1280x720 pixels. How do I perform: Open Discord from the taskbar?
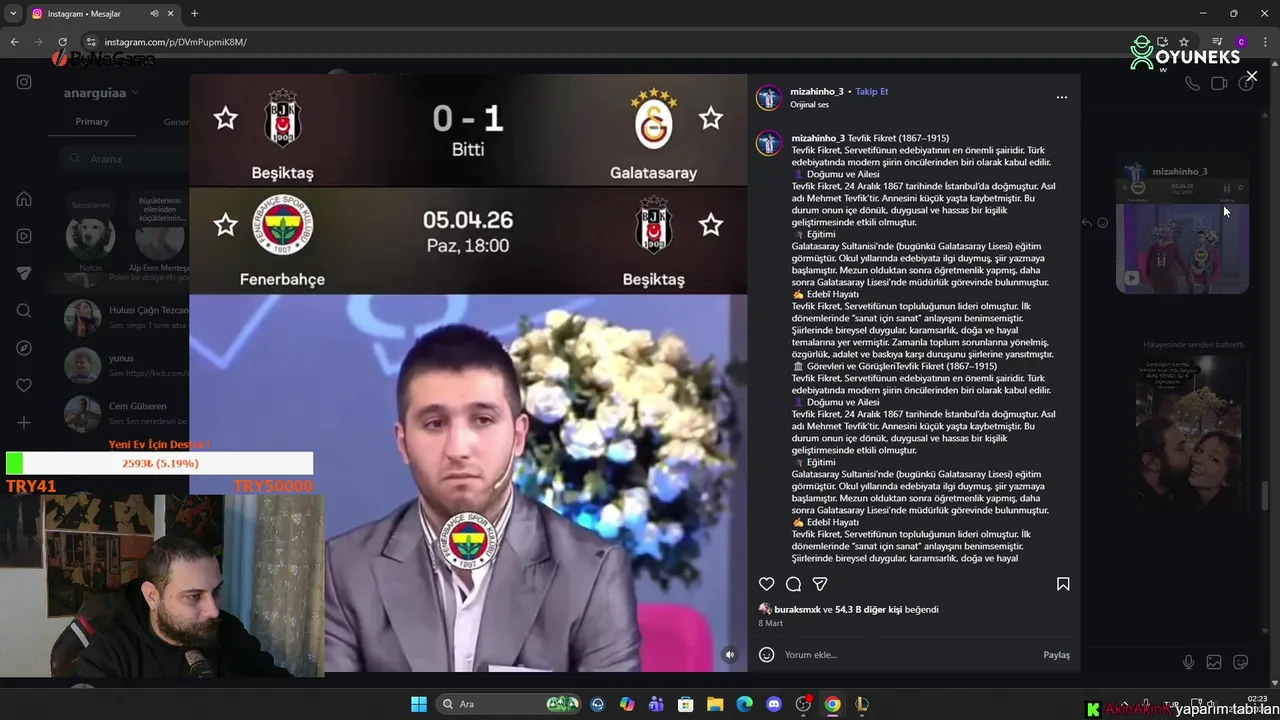tap(773, 704)
